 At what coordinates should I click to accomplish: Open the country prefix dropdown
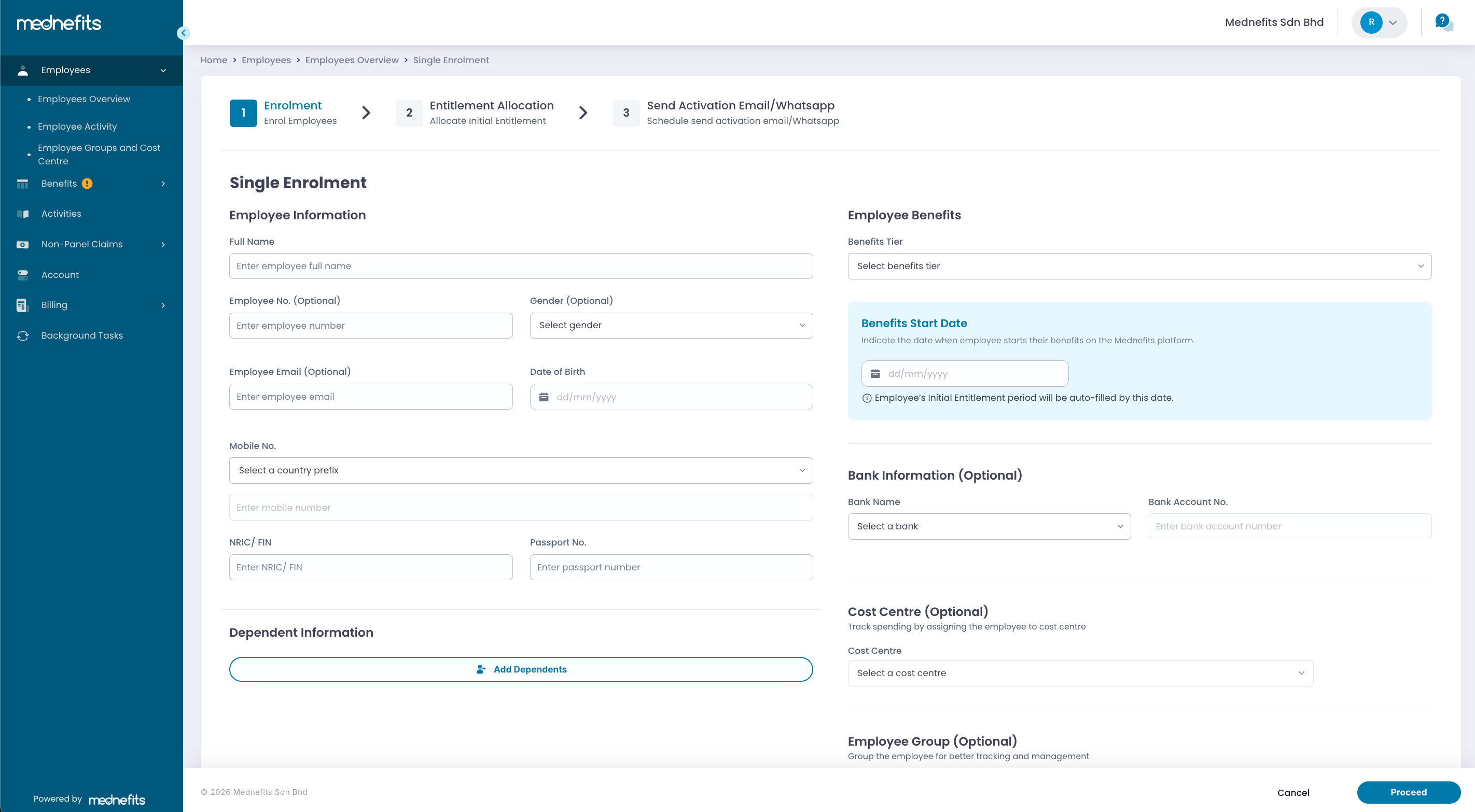tap(521, 470)
